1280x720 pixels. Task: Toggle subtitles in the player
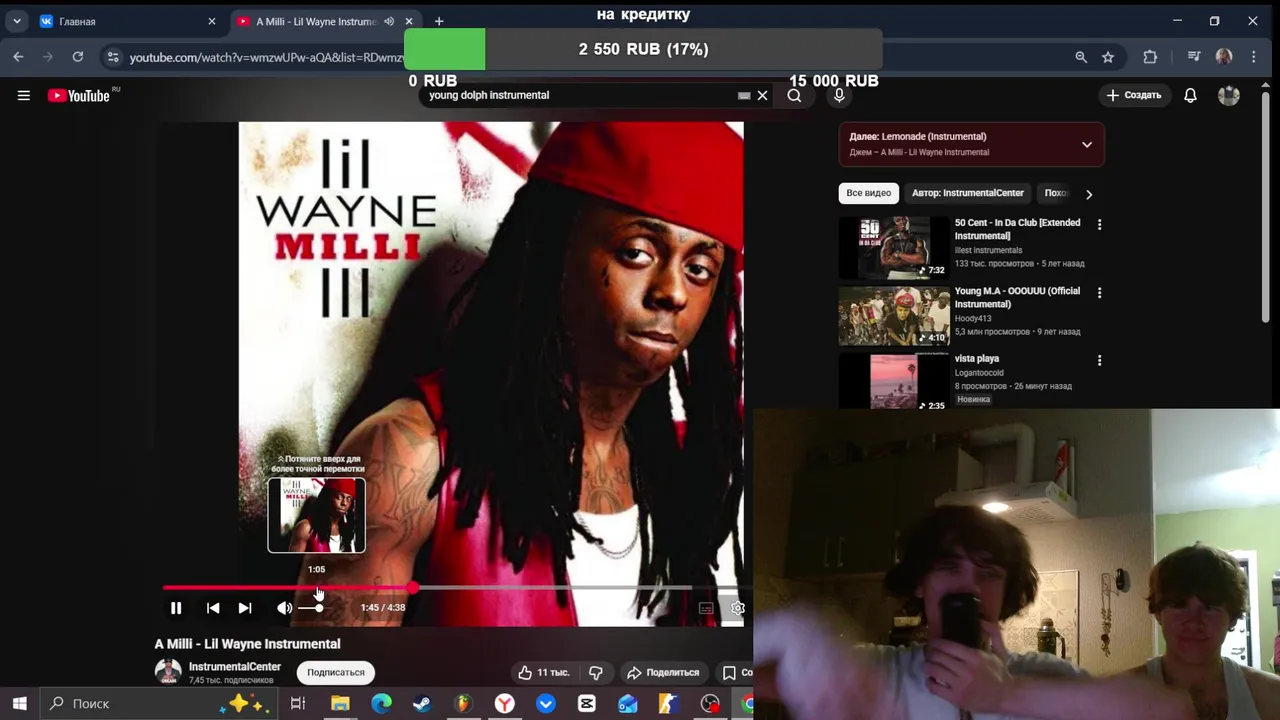click(706, 608)
